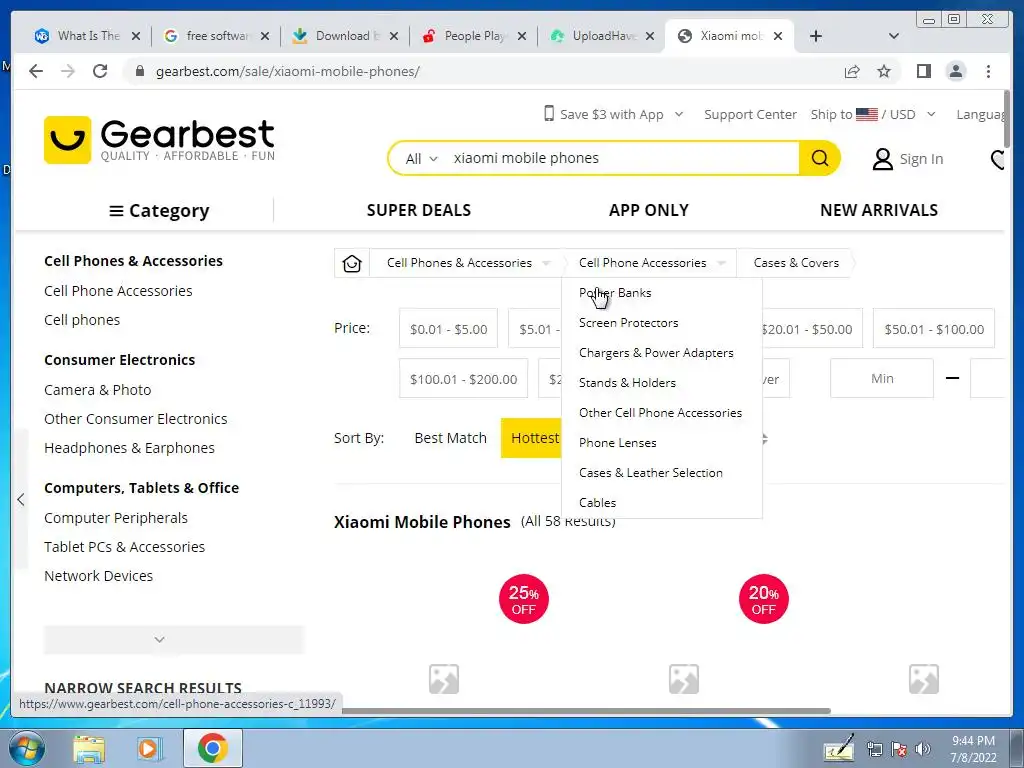Click the phone icon beside Save $3 with App
The width and height of the screenshot is (1024, 768).
pos(549,114)
